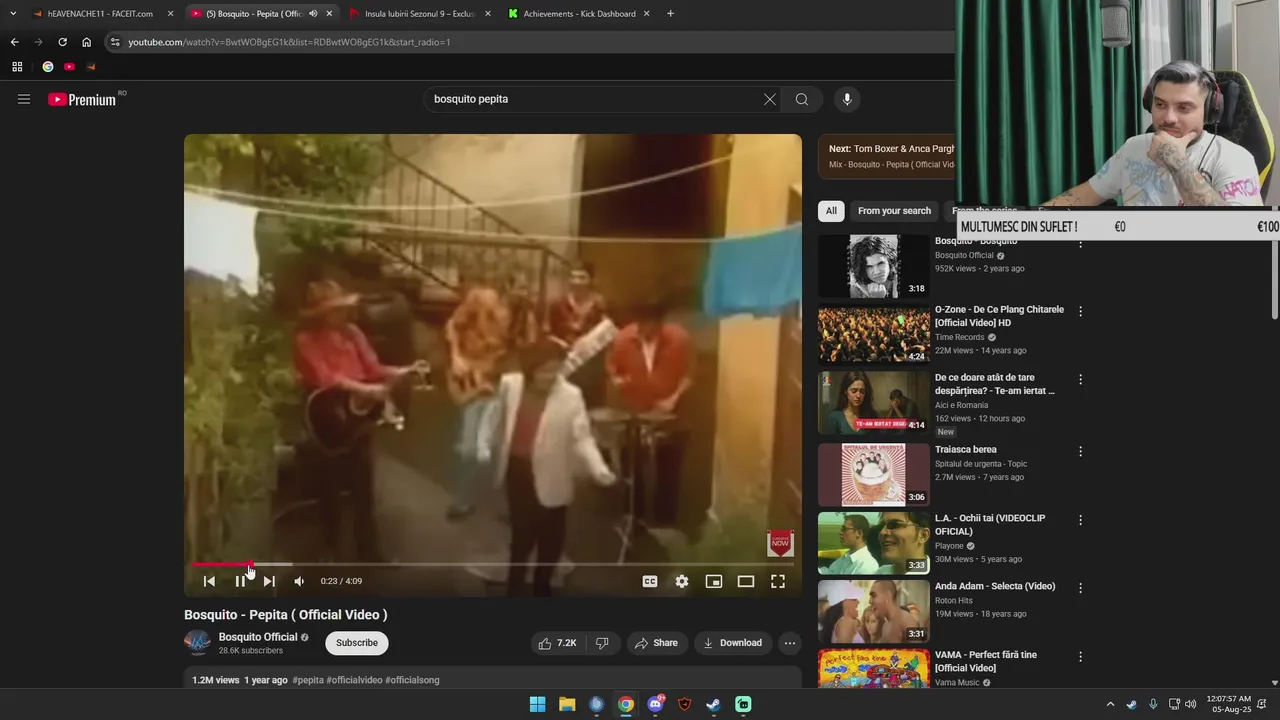
Task: Dislike the video
Action: pos(602,643)
